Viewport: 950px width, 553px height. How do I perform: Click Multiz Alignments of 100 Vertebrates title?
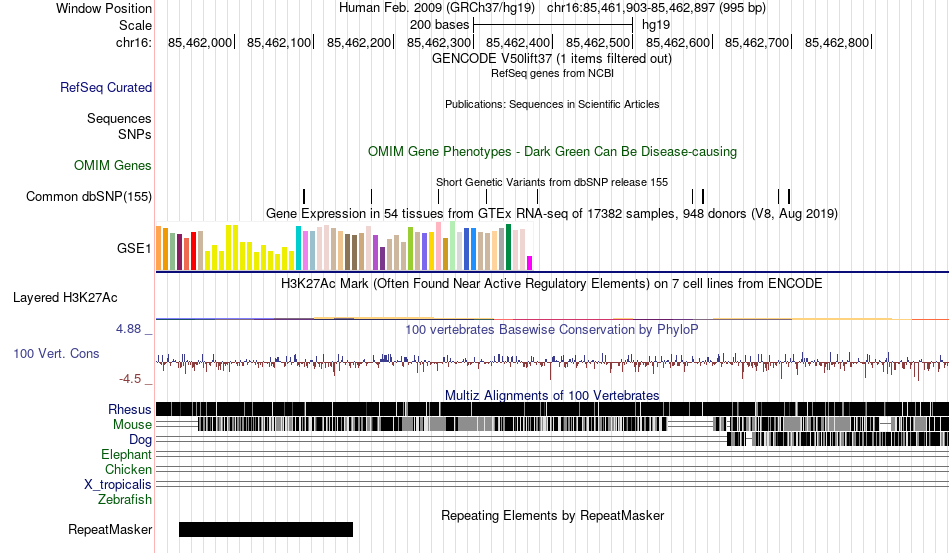(x=552, y=396)
